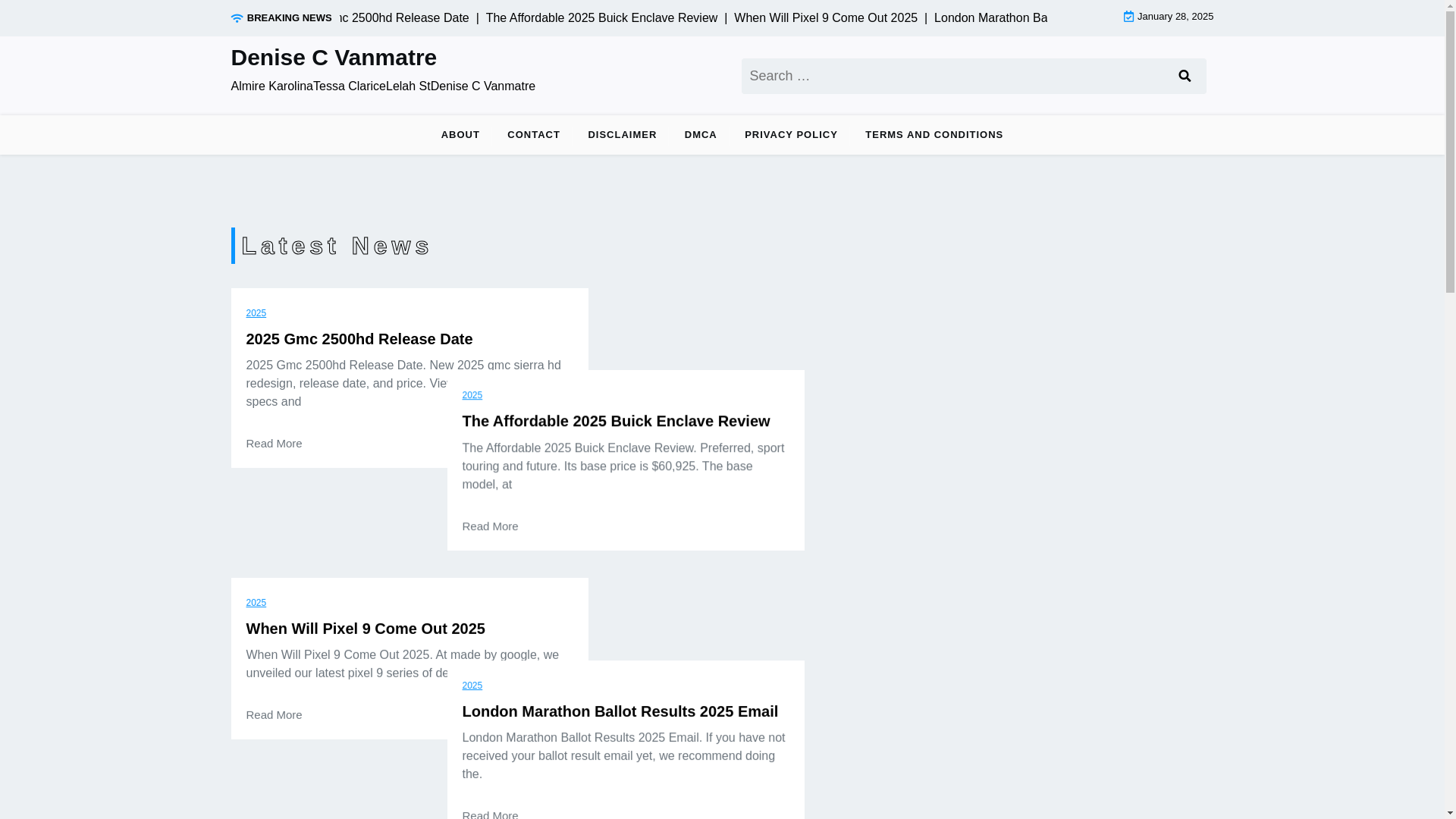This screenshot has height=819, width=1456.
Task: Open The Affordable 2025 Buick Enclave Review title
Action: click(616, 421)
